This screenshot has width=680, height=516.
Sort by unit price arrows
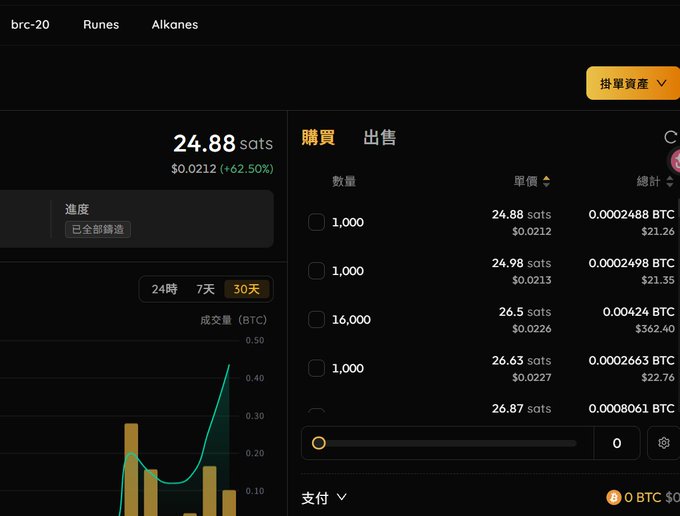(546, 181)
